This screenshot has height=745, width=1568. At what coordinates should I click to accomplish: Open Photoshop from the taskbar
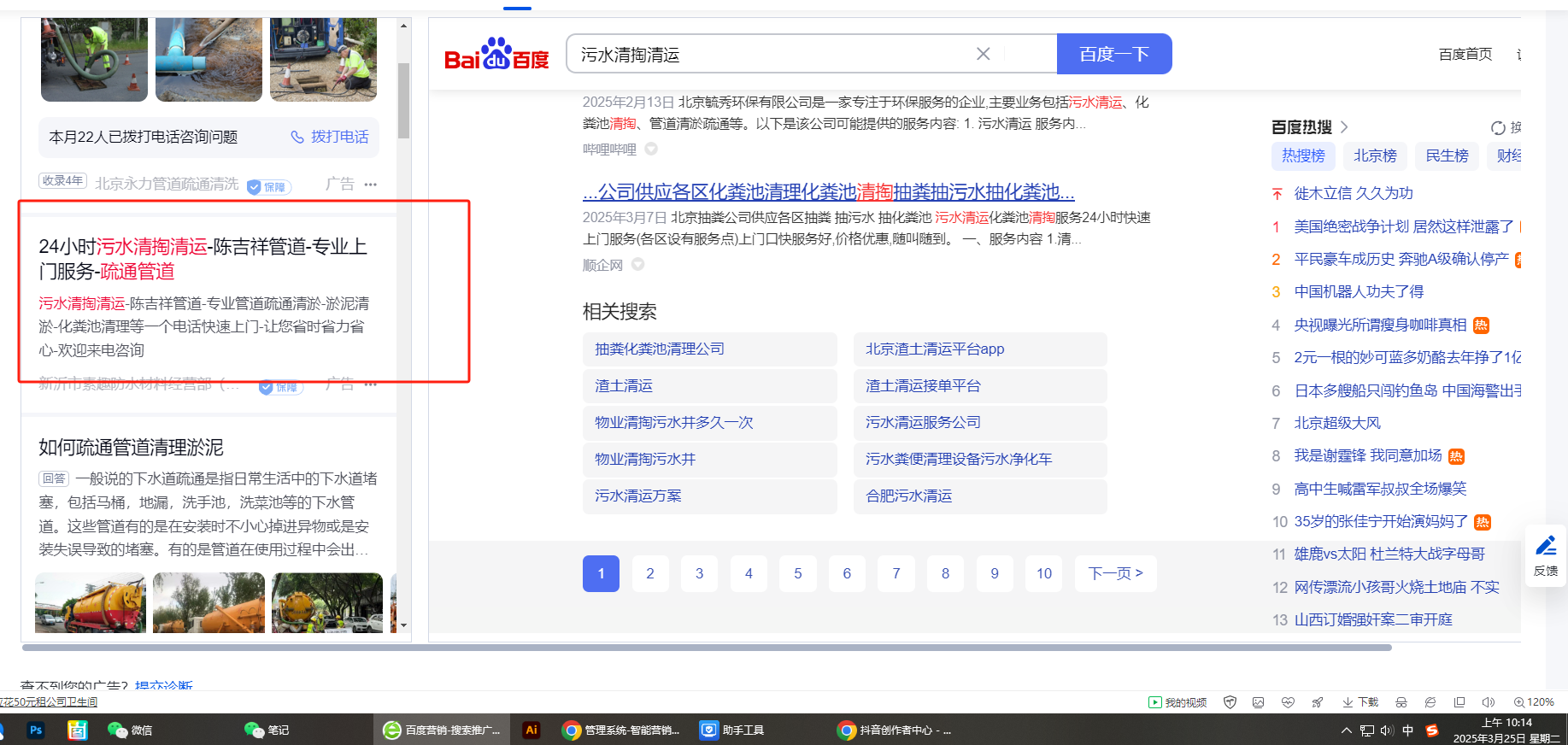click(35, 730)
